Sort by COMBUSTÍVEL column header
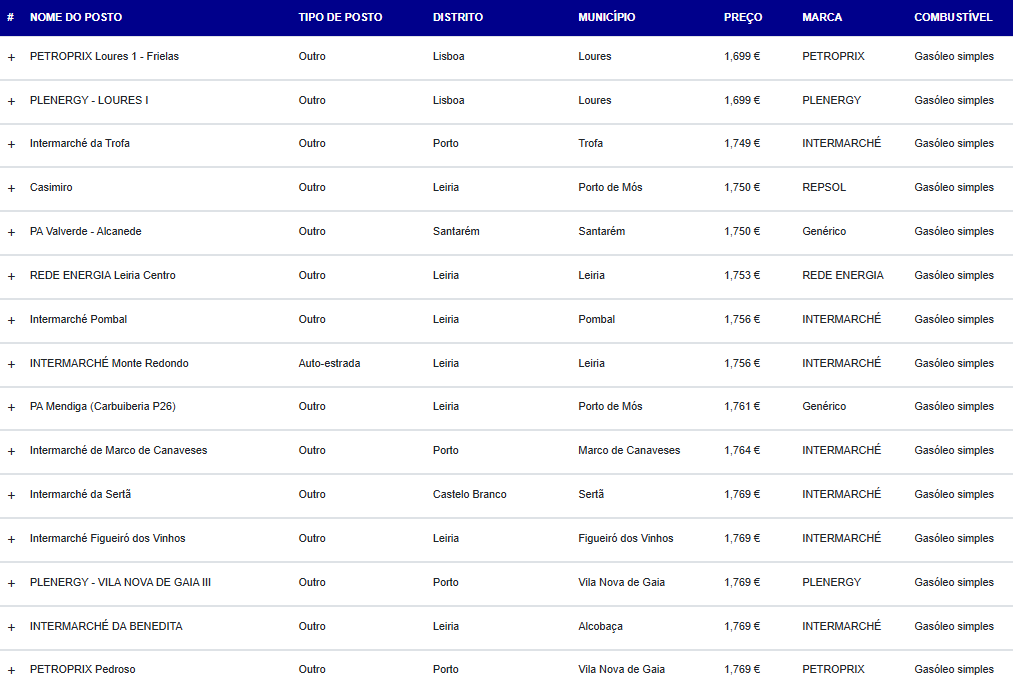Screen dimensions: 1013x690 point(953,17)
